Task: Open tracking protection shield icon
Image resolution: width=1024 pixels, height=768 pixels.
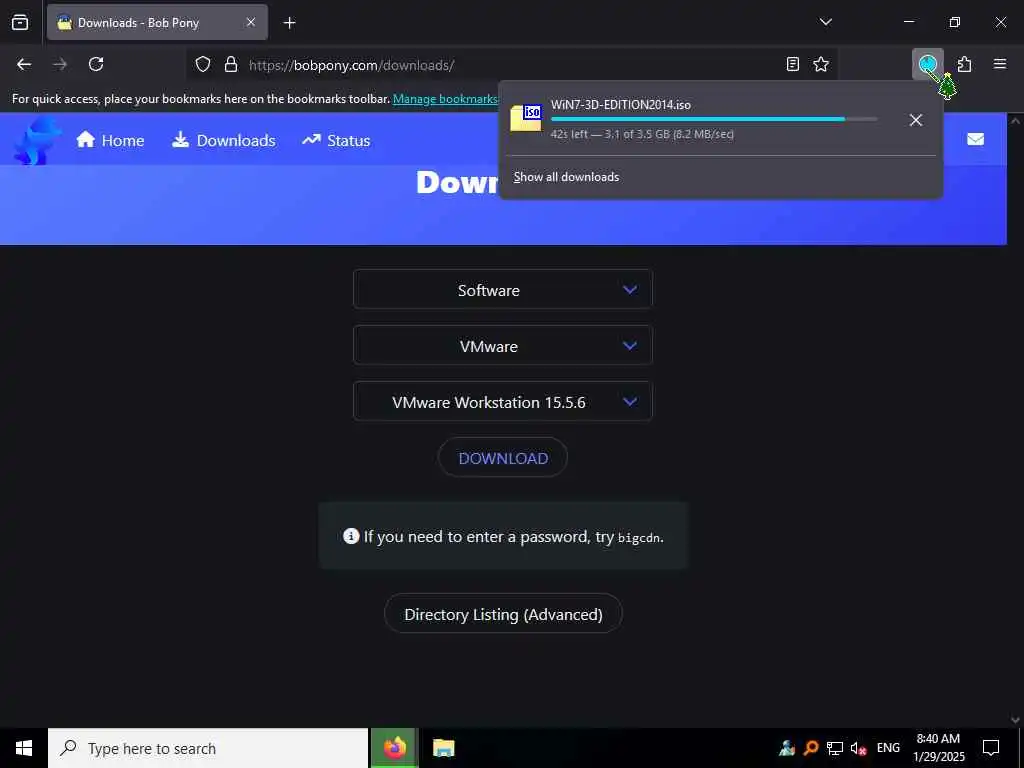Action: (x=203, y=65)
